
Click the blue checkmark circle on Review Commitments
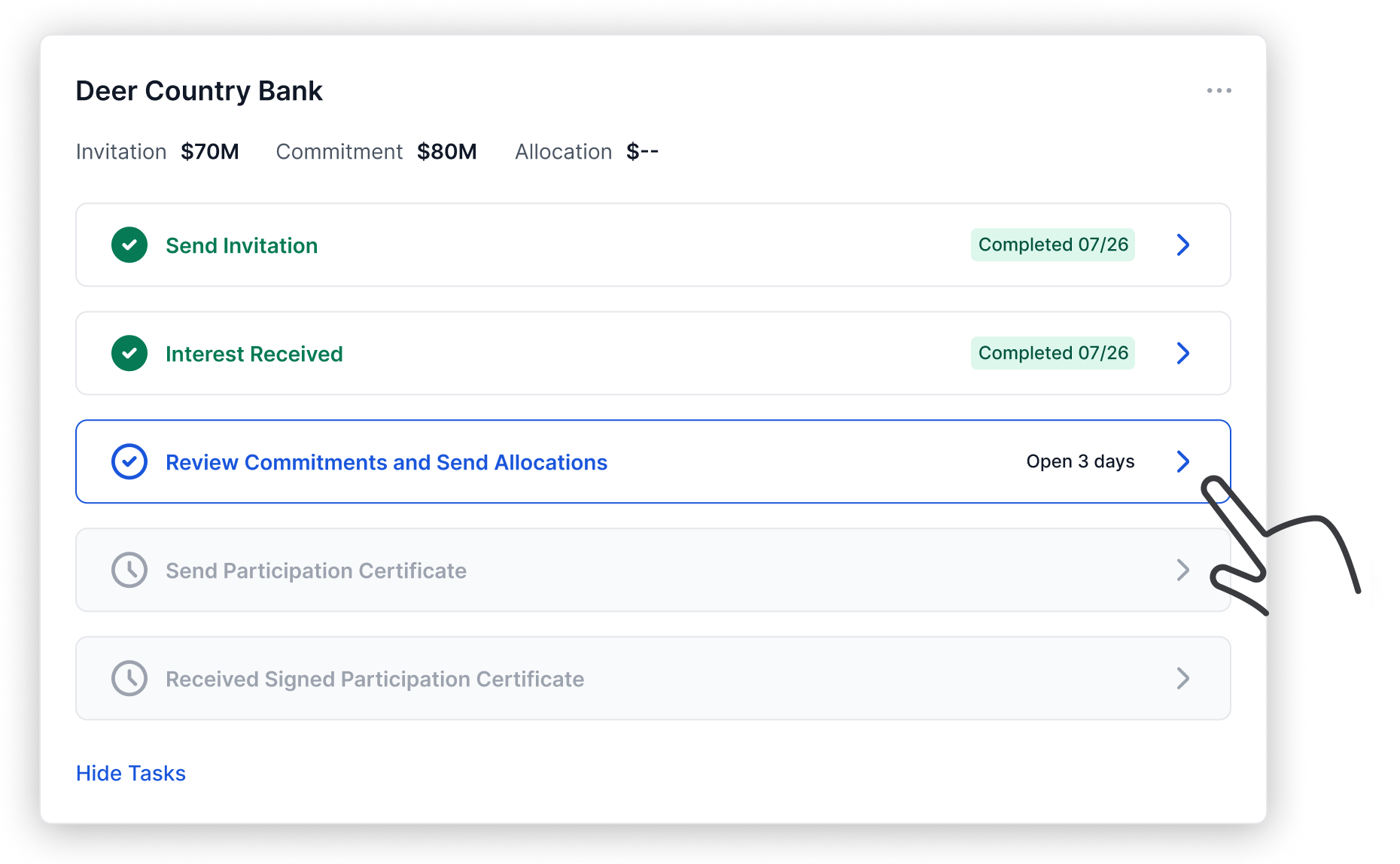(x=129, y=461)
